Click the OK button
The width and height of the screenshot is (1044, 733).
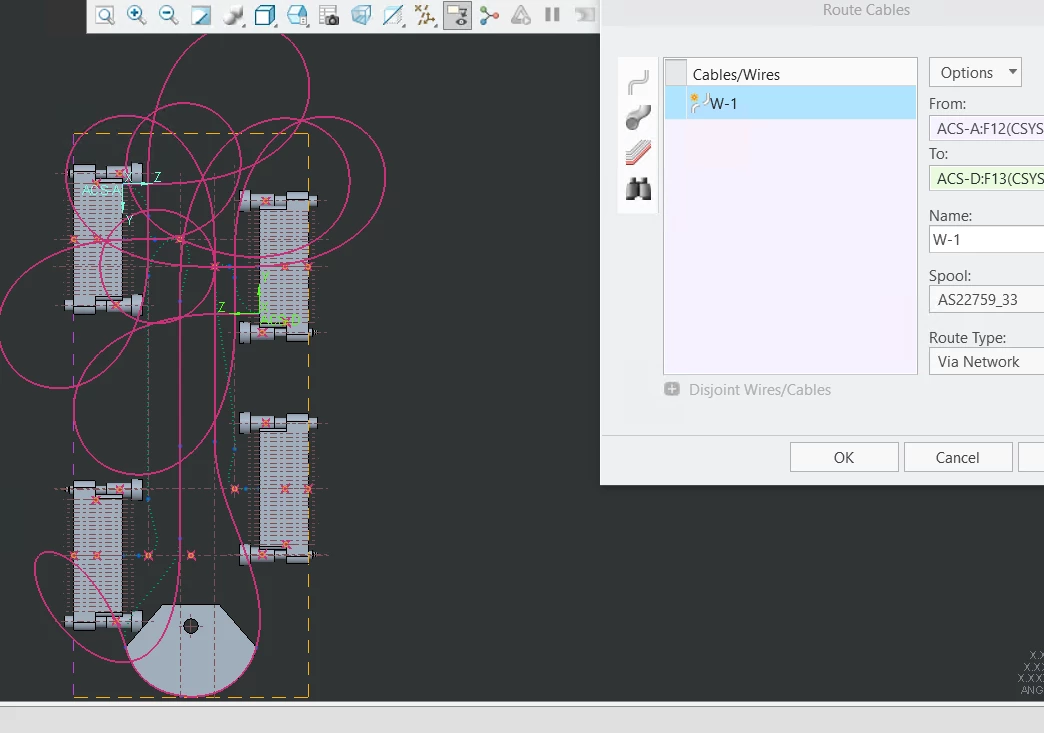point(844,457)
